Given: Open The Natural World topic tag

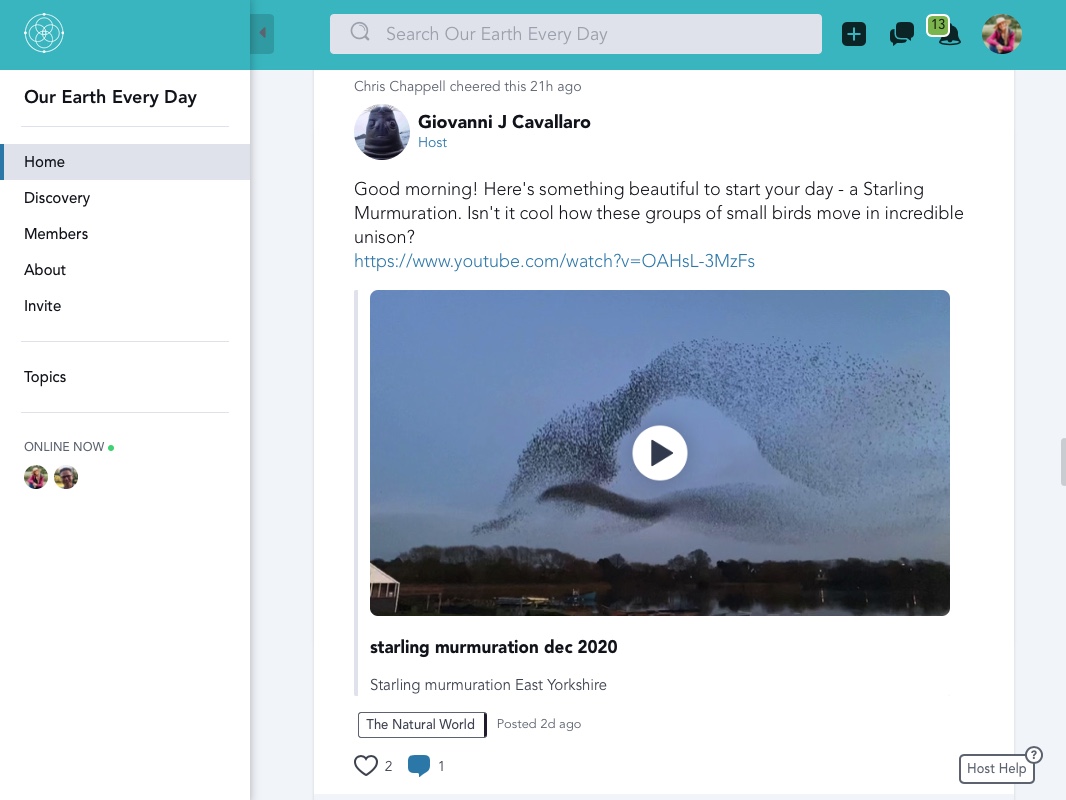Looking at the screenshot, I should point(422,725).
